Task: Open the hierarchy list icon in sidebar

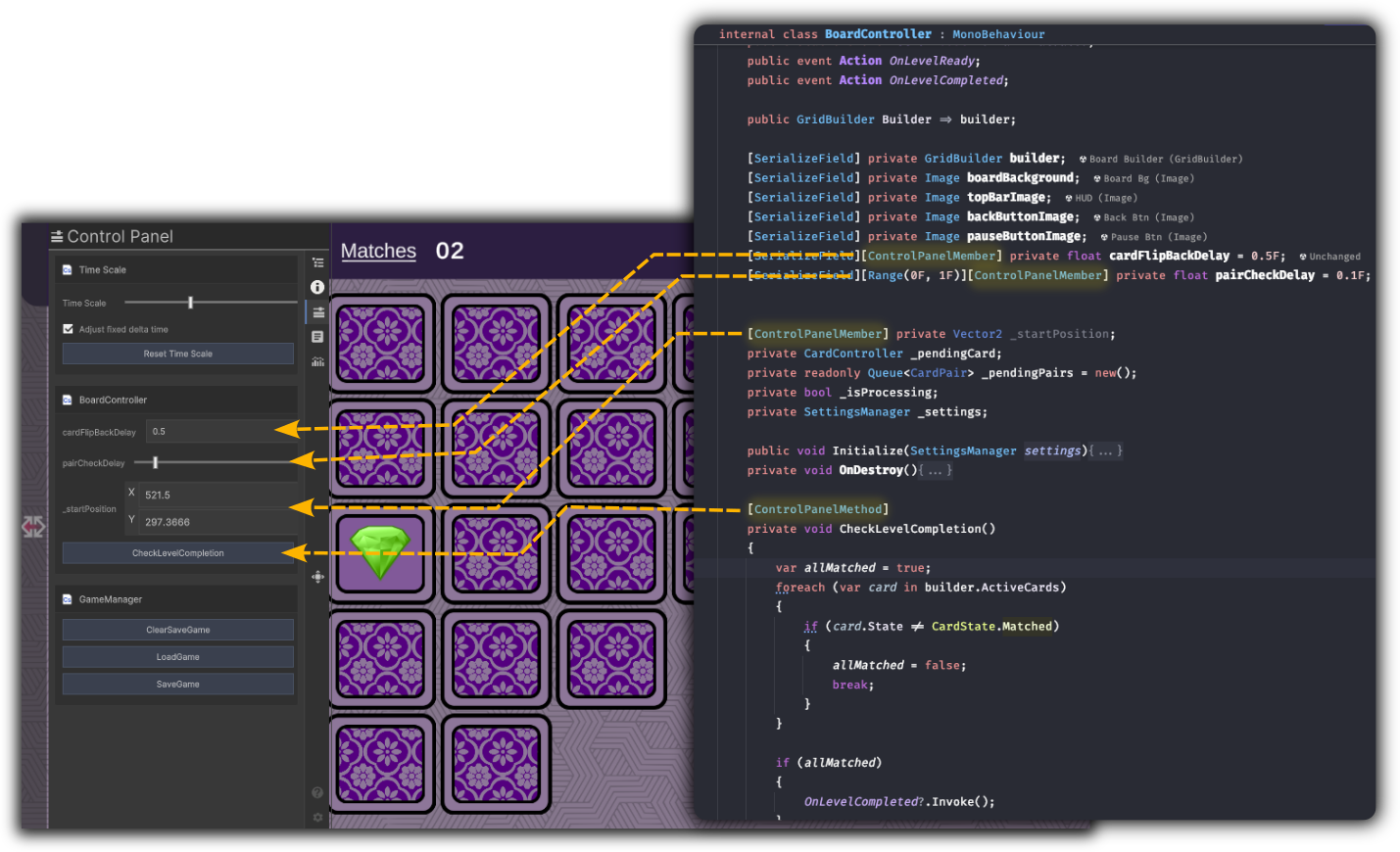Action: point(317,262)
